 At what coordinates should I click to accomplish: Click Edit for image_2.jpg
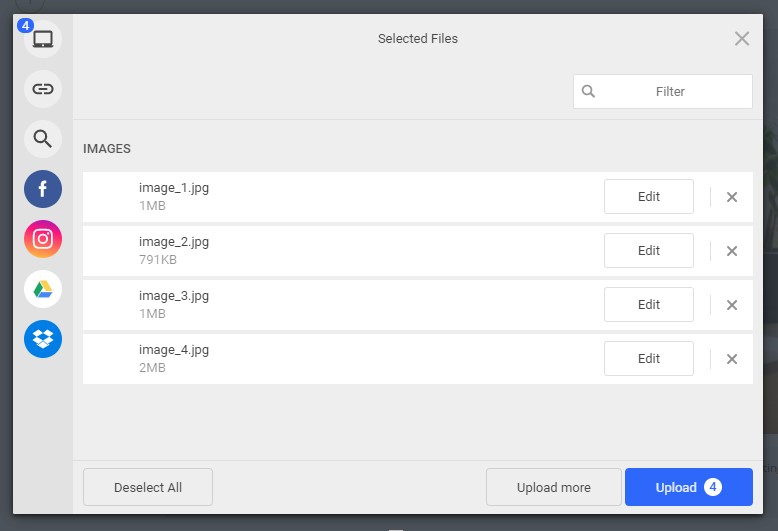coord(648,251)
